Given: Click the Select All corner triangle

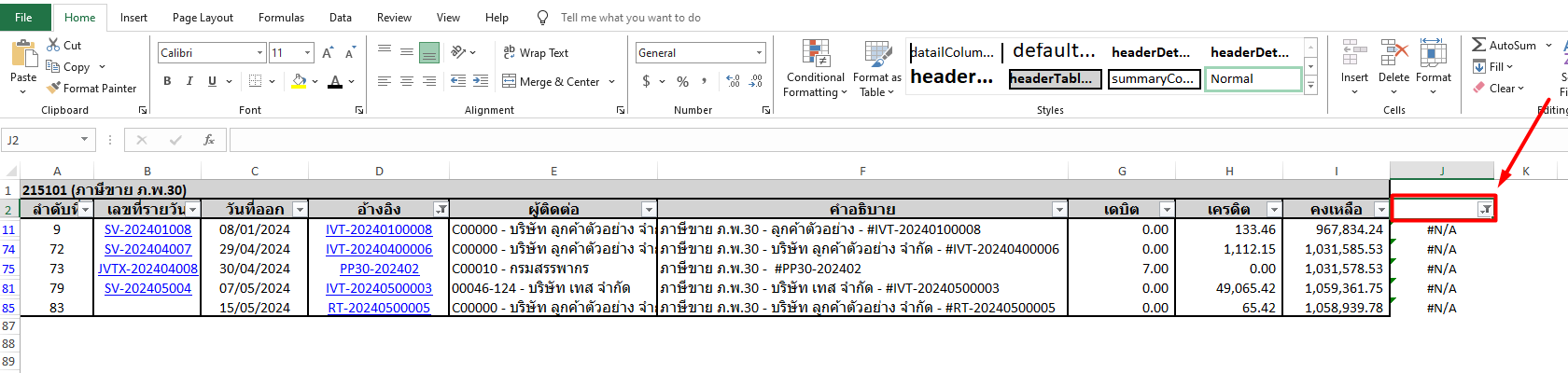Looking at the screenshot, I should click(x=10, y=171).
